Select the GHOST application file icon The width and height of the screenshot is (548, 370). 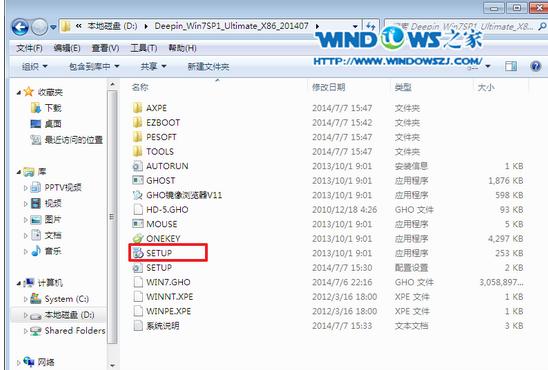coord(138,180)
